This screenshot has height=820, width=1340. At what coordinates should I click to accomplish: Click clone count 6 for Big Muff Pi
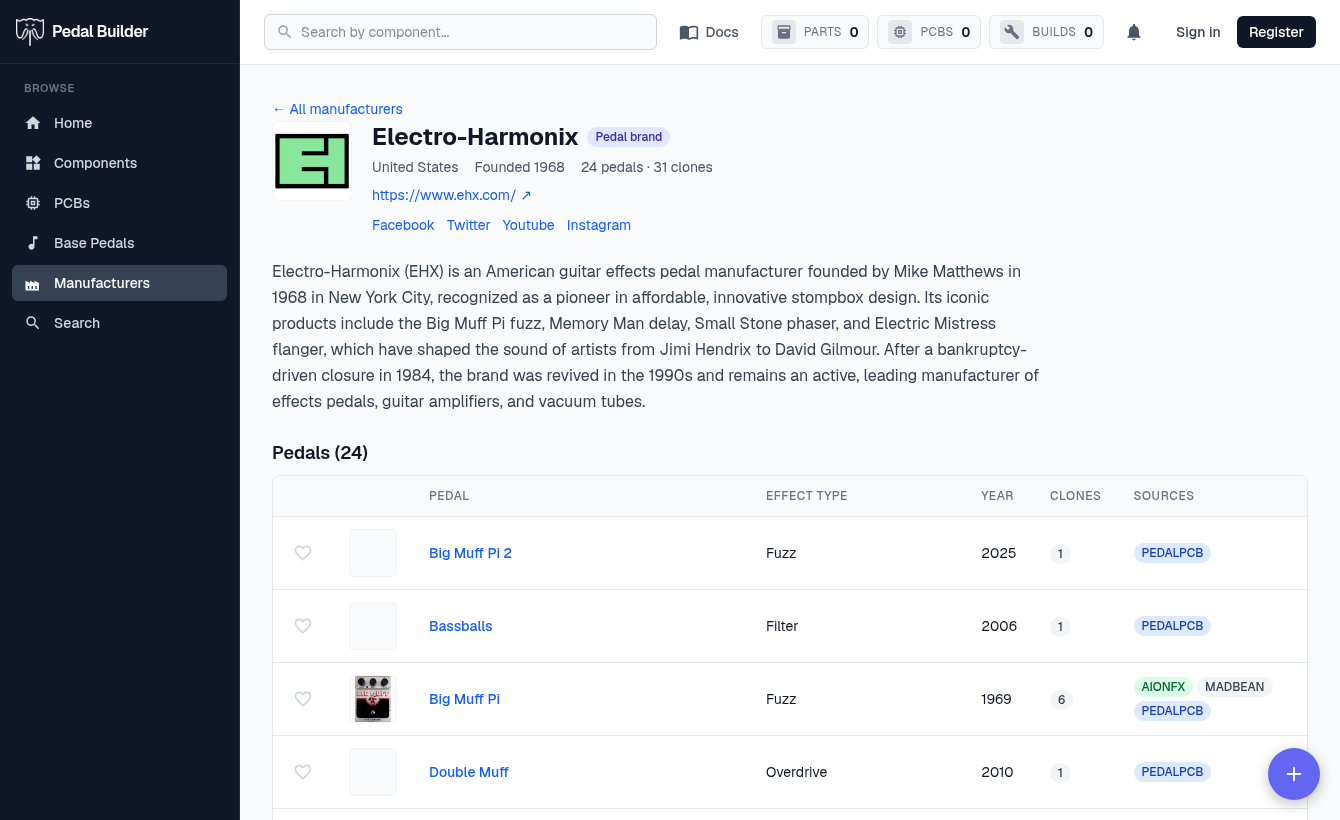[x=1061, y=700]
